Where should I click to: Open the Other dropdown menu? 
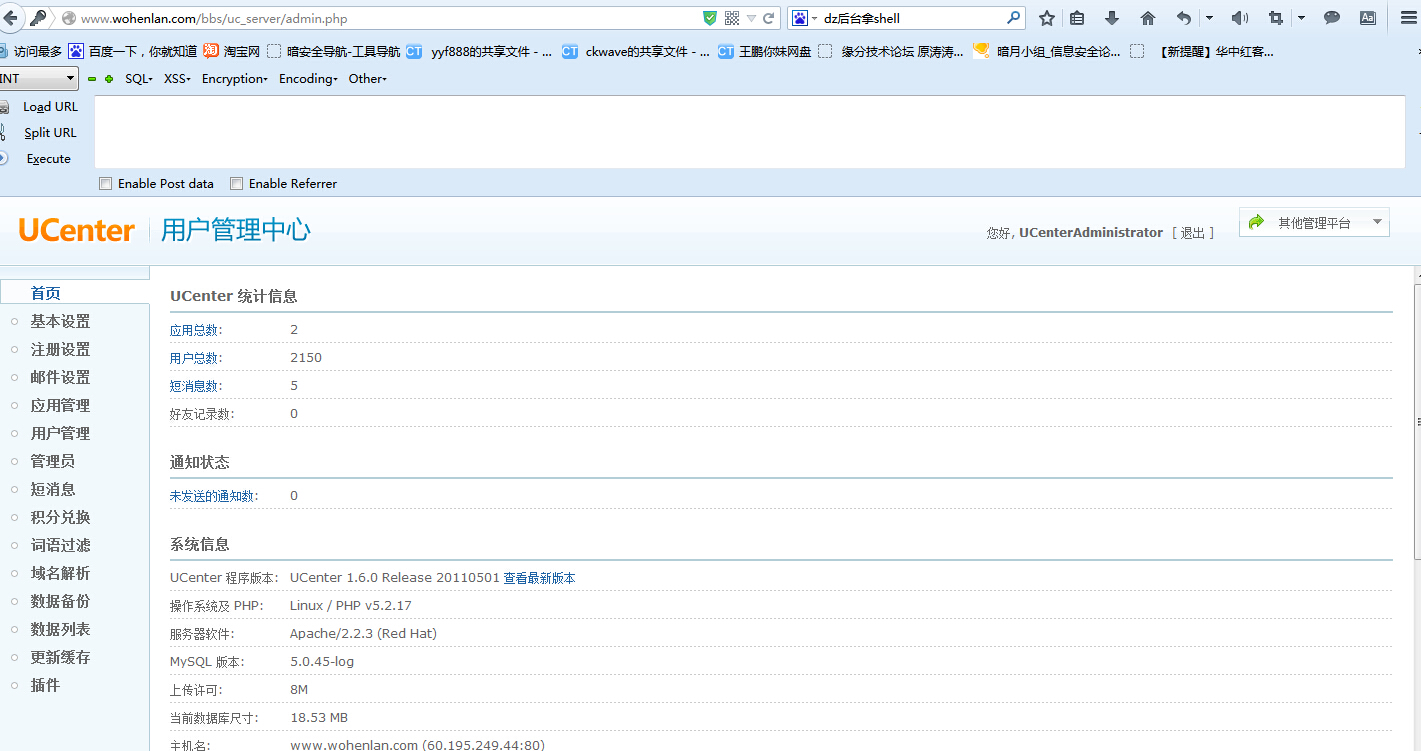pos(368,79)
